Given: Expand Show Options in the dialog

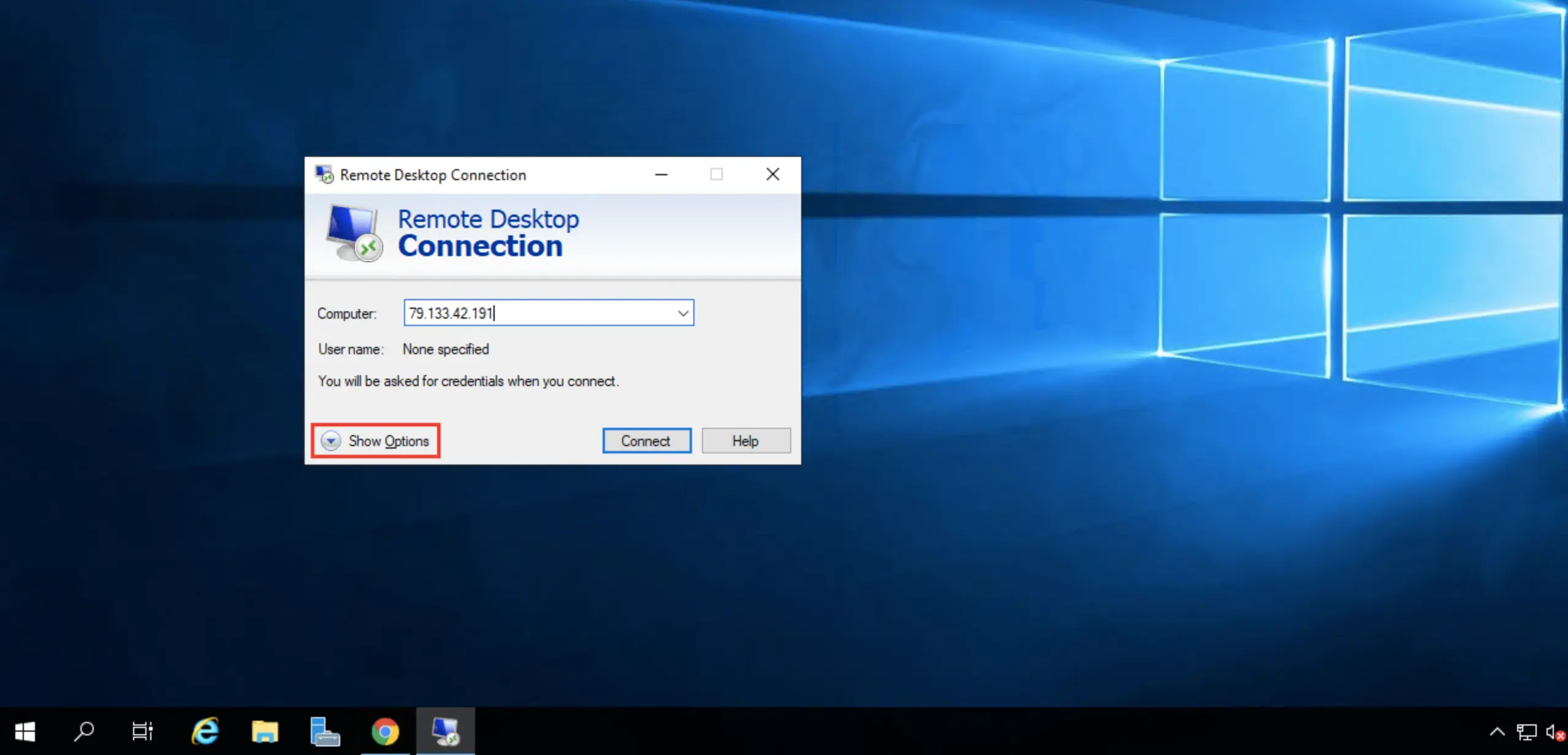Looking at the screenshot, I should tap(375, 441).
